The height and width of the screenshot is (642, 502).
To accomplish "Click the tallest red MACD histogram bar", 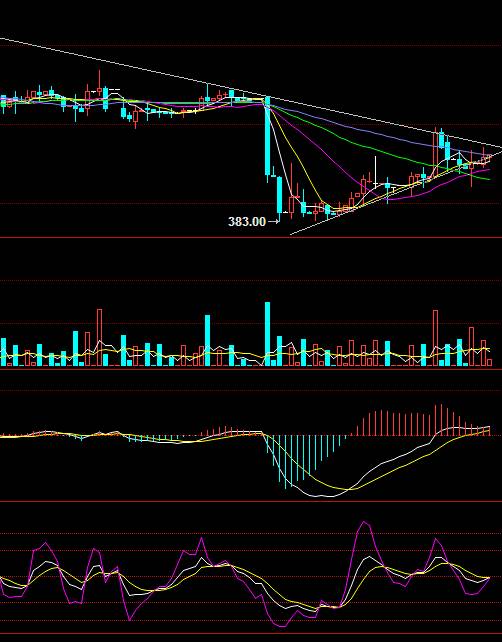I will [x=441, y=420].
